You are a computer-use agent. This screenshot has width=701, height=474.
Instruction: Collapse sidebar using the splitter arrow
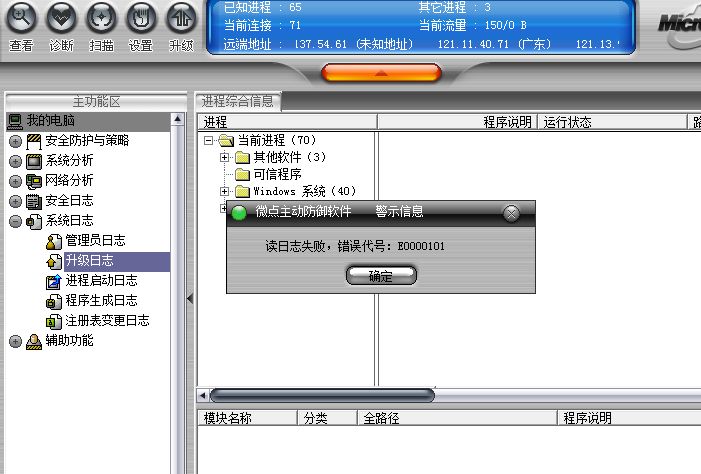point(190,298)
